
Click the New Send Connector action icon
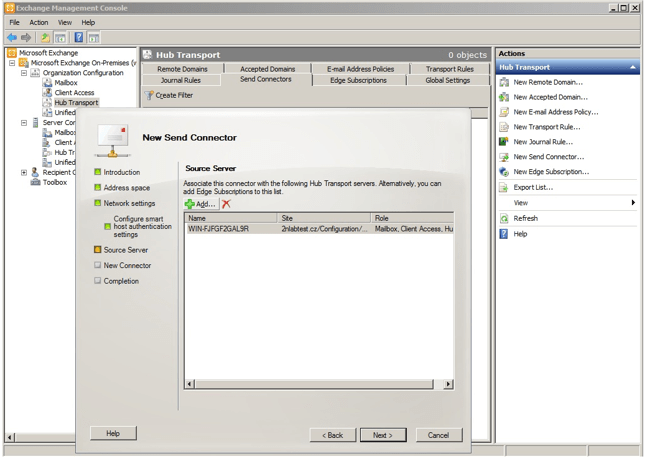click(504, 157)
